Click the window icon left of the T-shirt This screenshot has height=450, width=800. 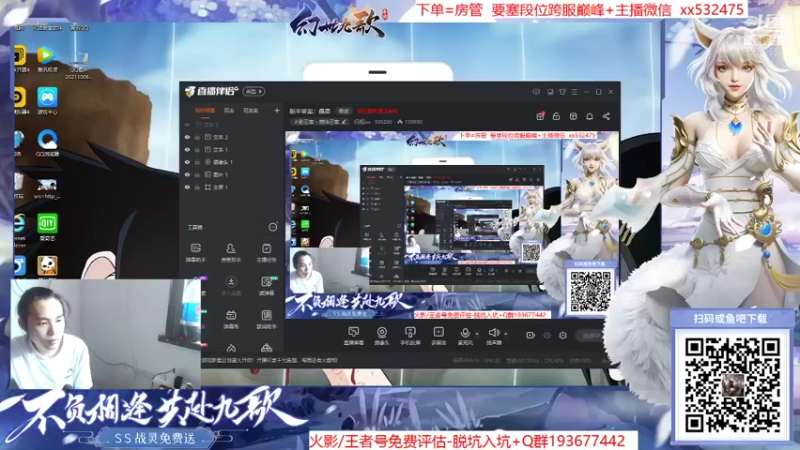pos(550,92)
